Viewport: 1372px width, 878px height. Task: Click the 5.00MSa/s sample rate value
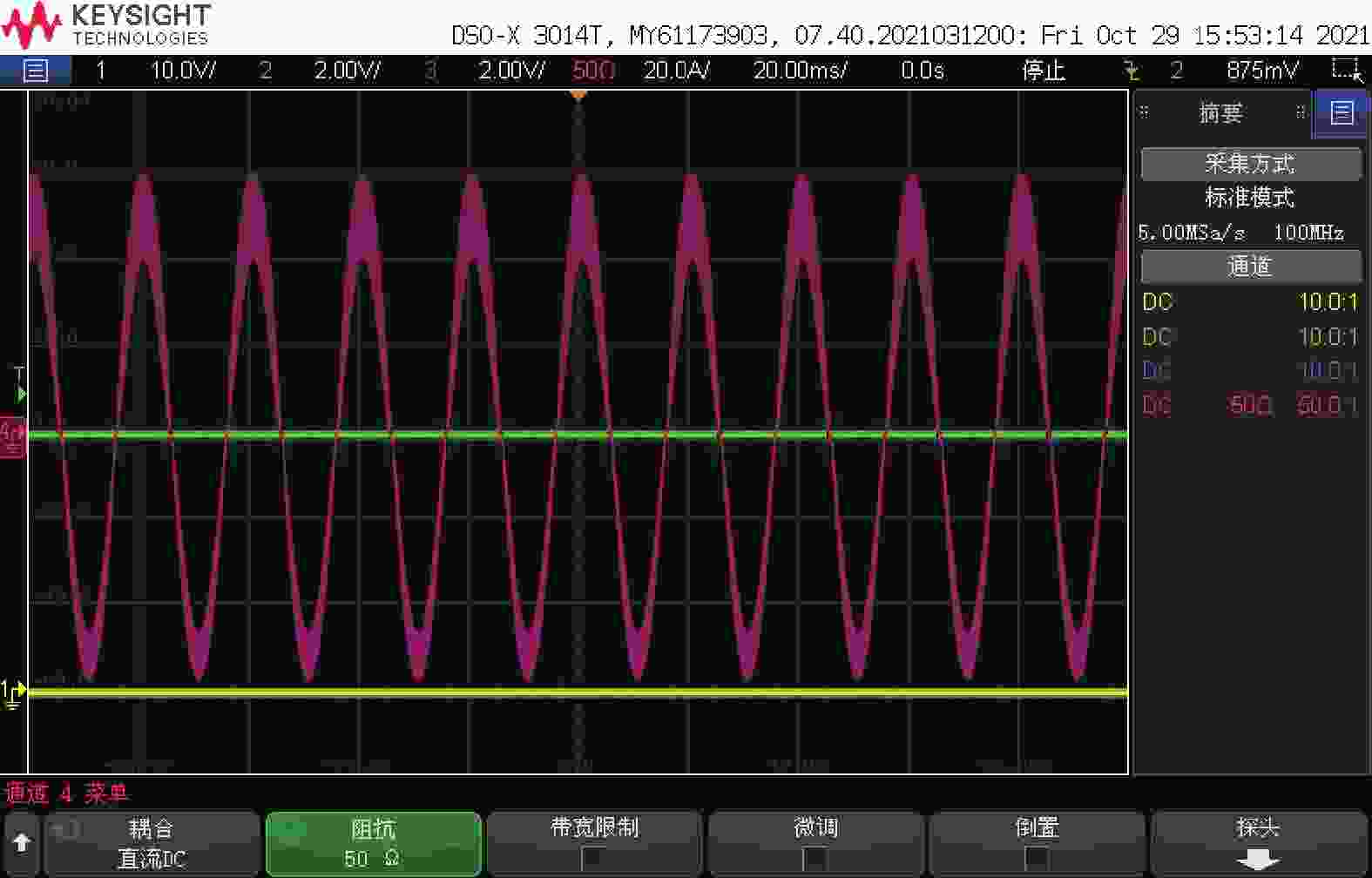(x=1191, y=233)
